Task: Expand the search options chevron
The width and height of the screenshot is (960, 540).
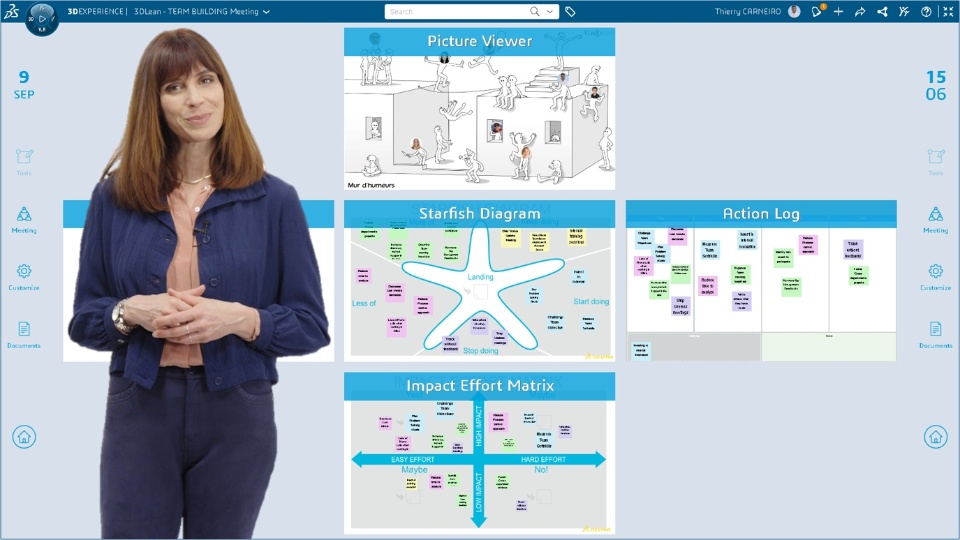Action: tap(550, 12)
